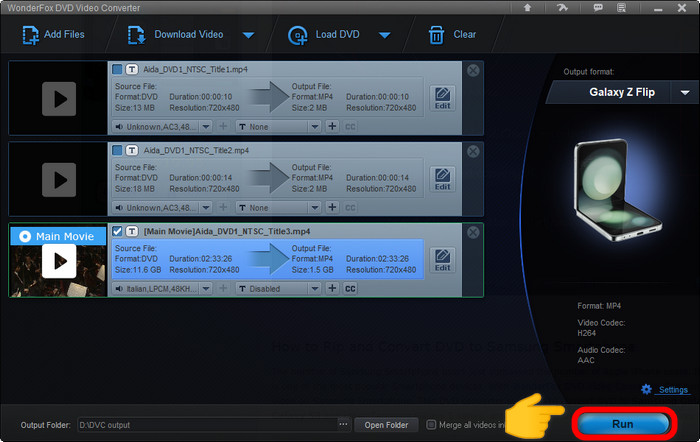The width and height of the screenshot is (700, 442).
Task: Uncheck the Main Movie Title3 checkbox
Action: point(117,231)
